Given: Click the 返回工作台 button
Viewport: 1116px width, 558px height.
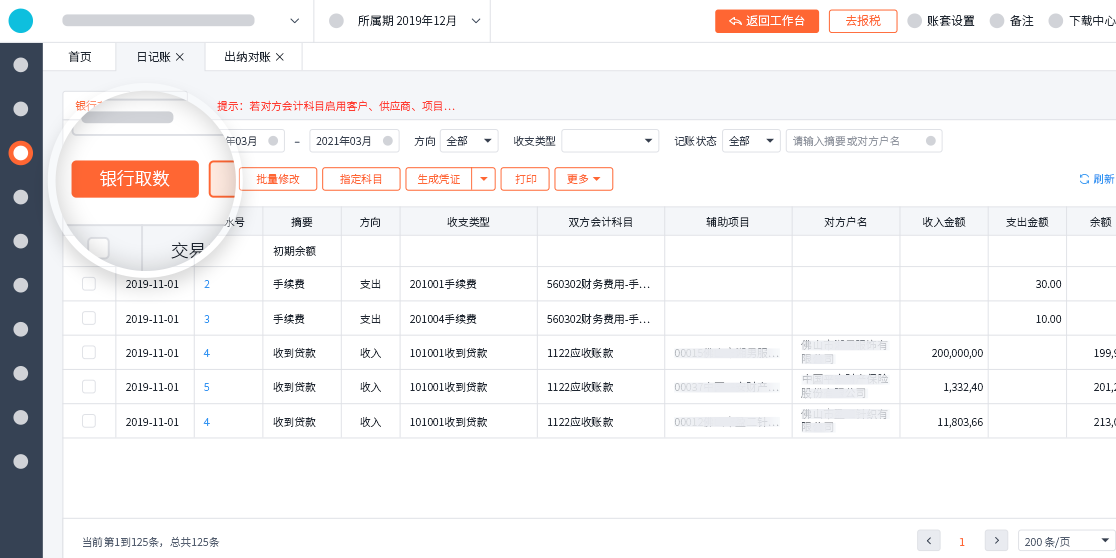Looking at the screenshot, I should (x=767, y=21).
